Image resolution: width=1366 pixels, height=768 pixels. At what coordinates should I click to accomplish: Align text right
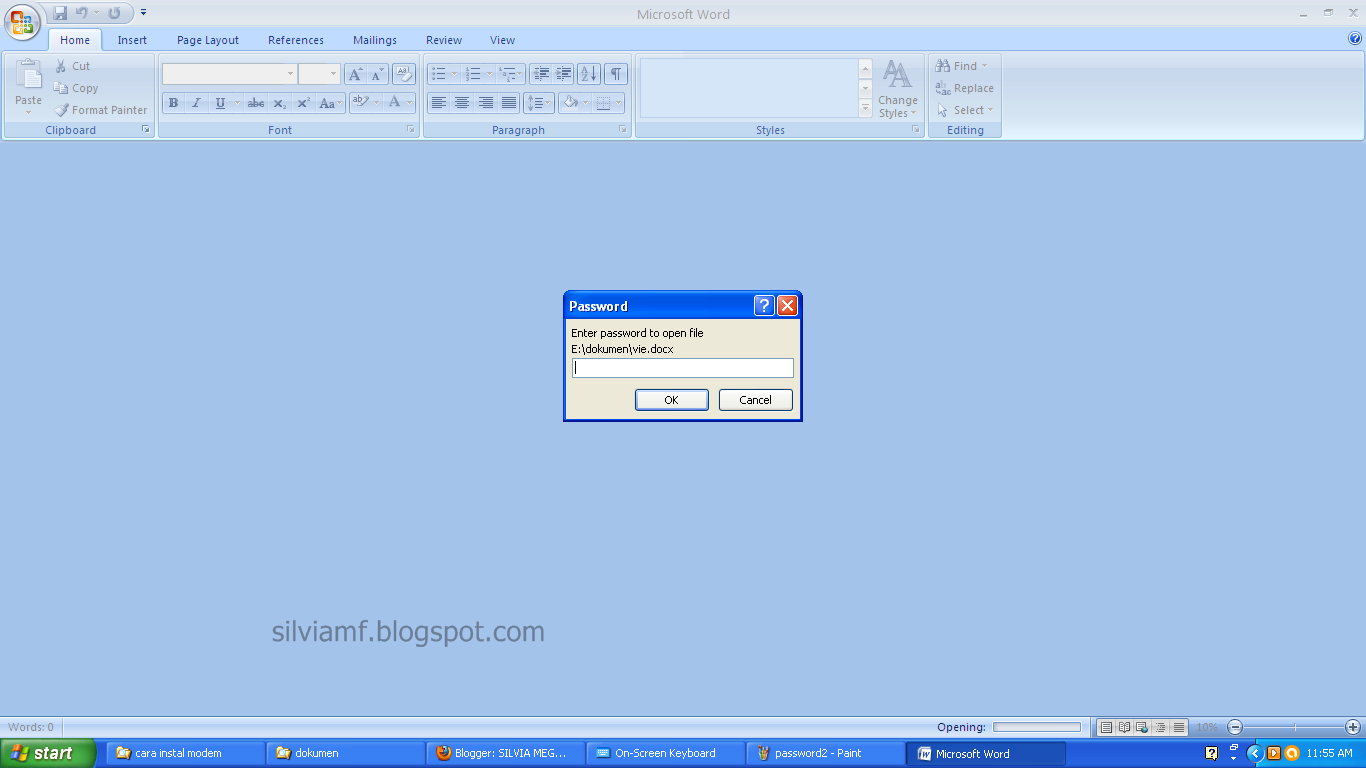click(485, 103)
